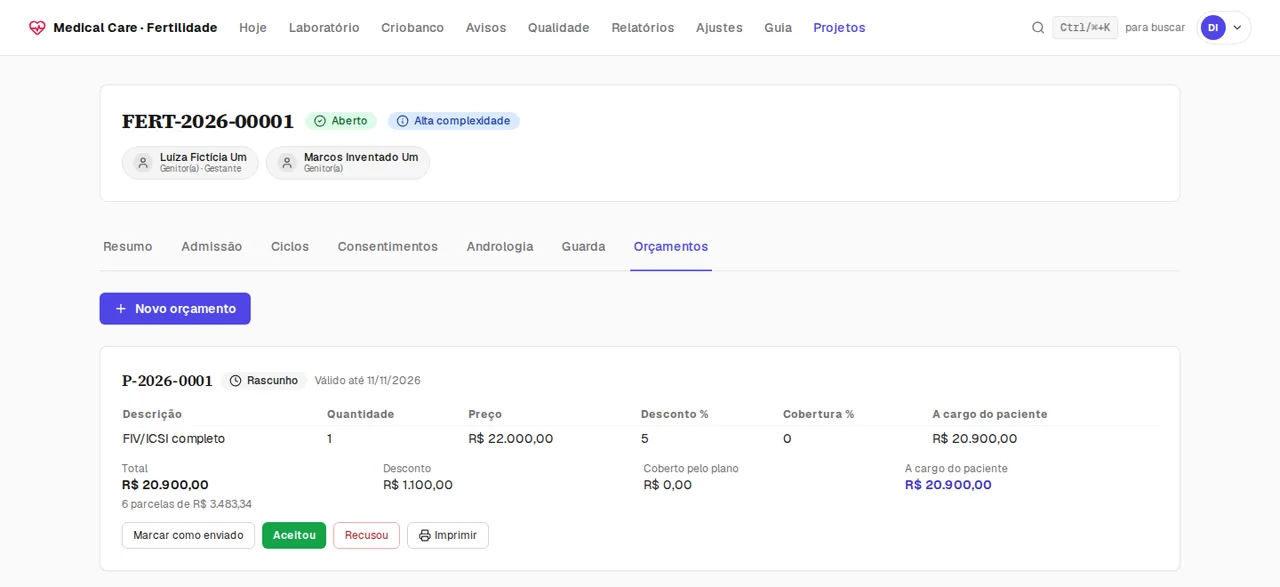The image size is (1280, 587).
Task: Click the check icon in the Aberto badge
Action: point(320,121)
